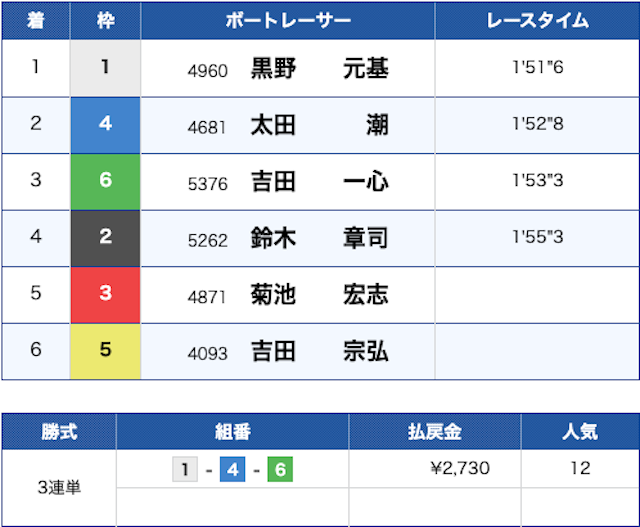Viewport: 640px width, 527px height.
Task: Click the white lane 1 badge in first place row
Action: coord(105,68)
